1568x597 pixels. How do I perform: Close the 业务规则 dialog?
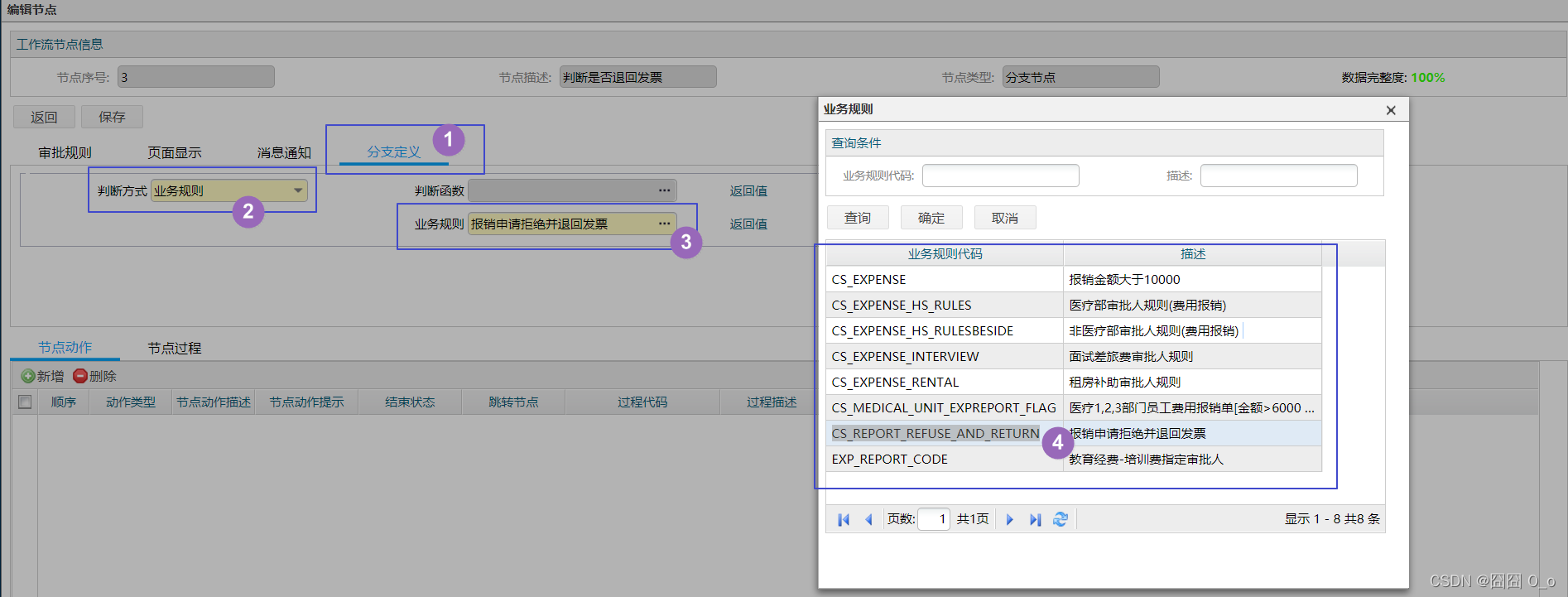[x=1391, y=110]
